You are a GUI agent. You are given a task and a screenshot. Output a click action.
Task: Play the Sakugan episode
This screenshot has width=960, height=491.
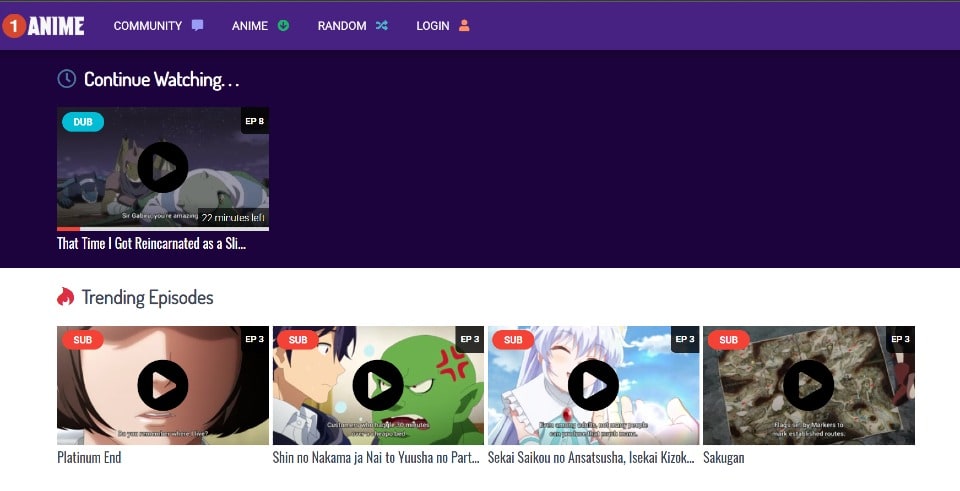[808, 385]
